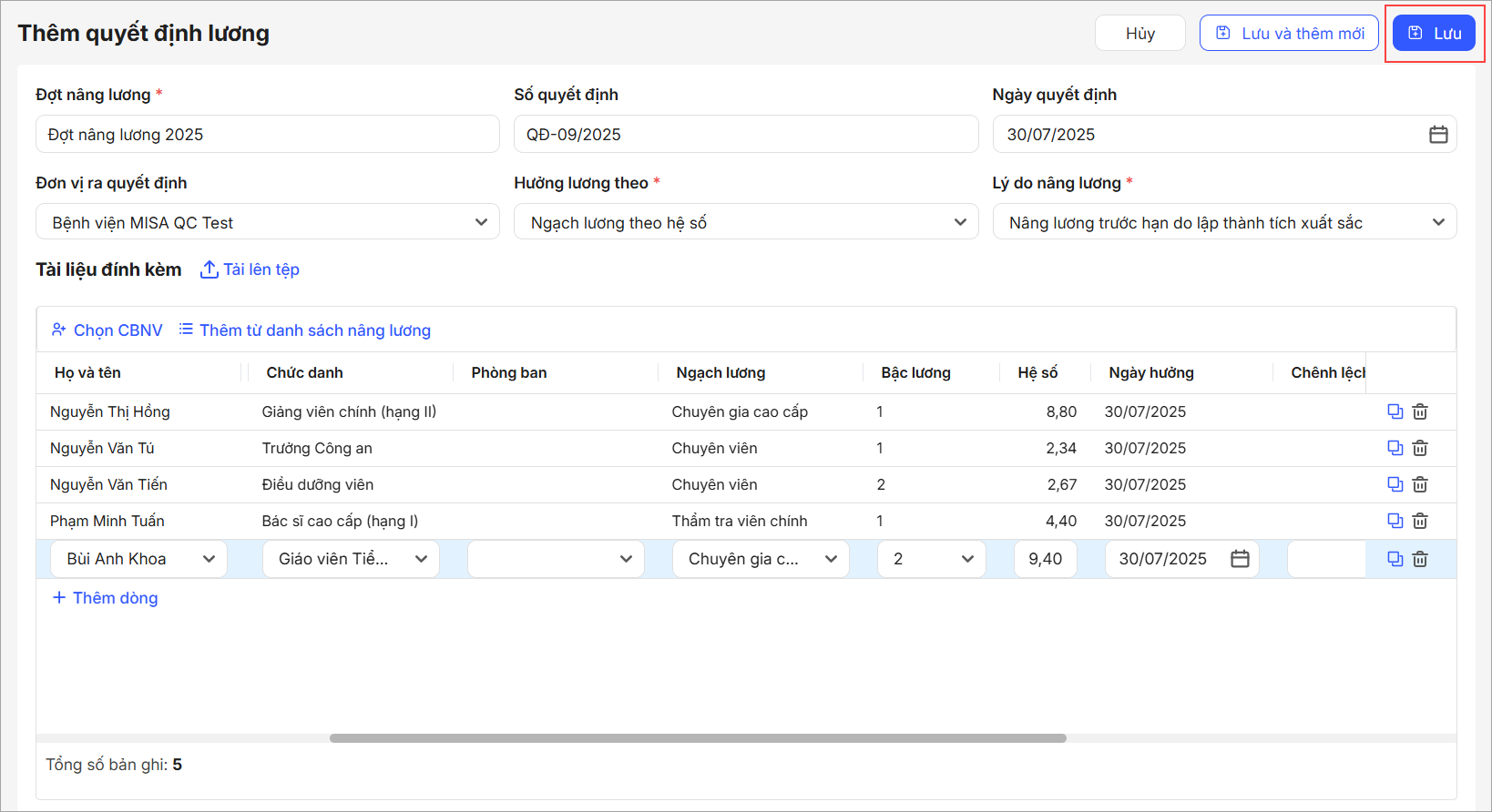Click Thêm từ danh sách nâng lương
1492x812 pixels.
(x=304, y=330)
